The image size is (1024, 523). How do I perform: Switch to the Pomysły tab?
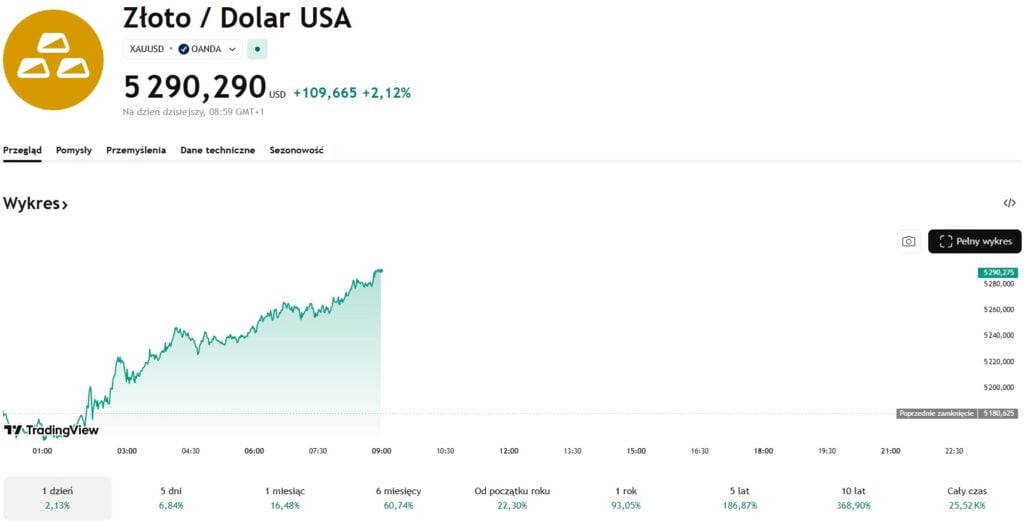pyautogui.click(x=74, y=150)
